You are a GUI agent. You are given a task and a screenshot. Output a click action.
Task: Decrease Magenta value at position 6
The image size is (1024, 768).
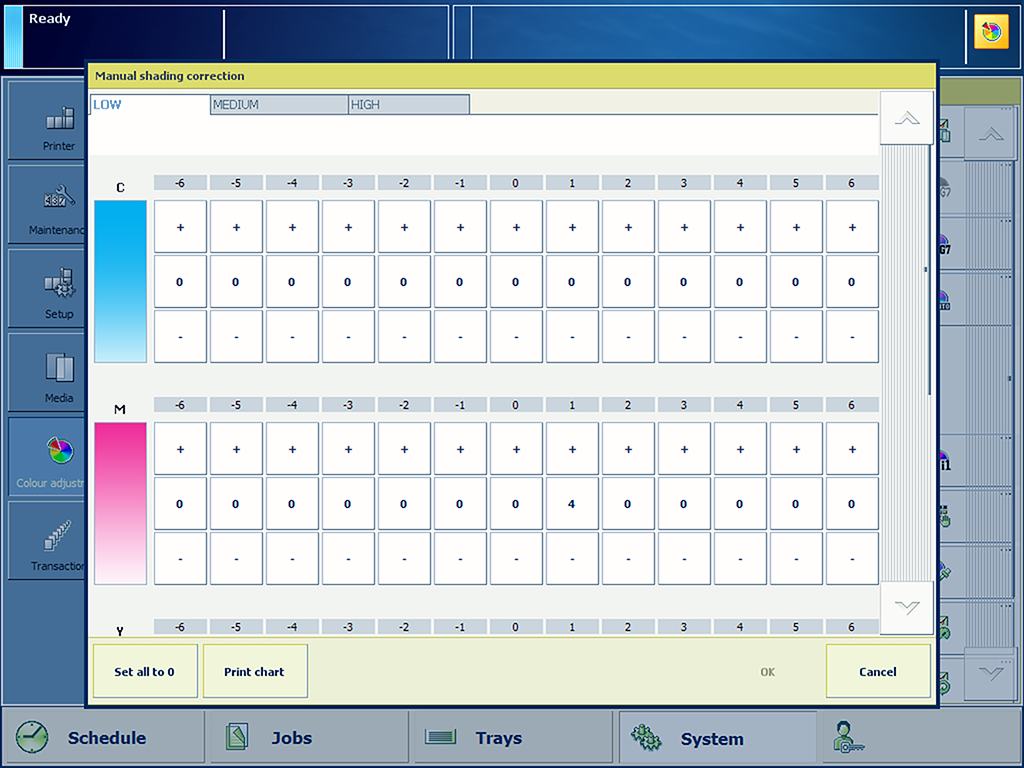(x=852, y=559)
